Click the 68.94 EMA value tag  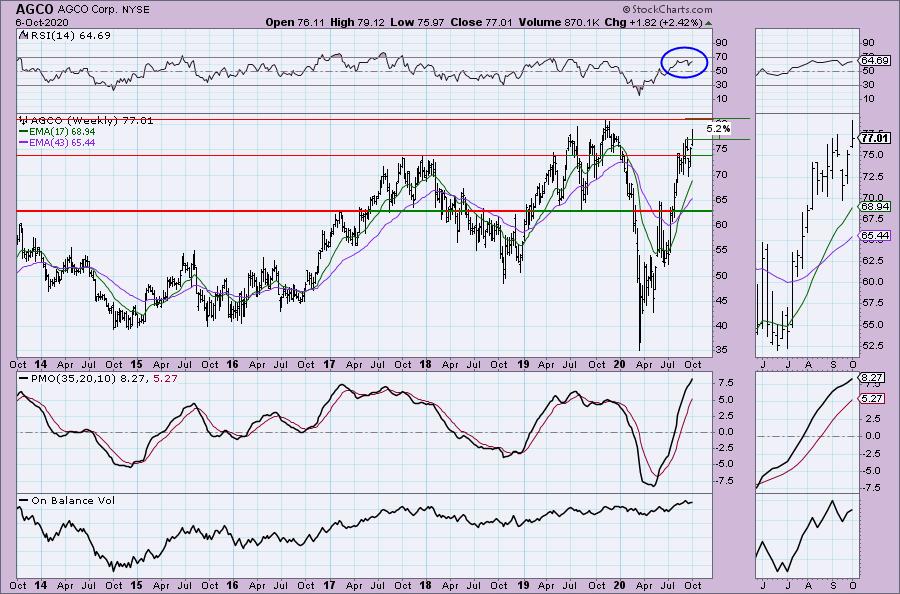click(x=875, y=206)
